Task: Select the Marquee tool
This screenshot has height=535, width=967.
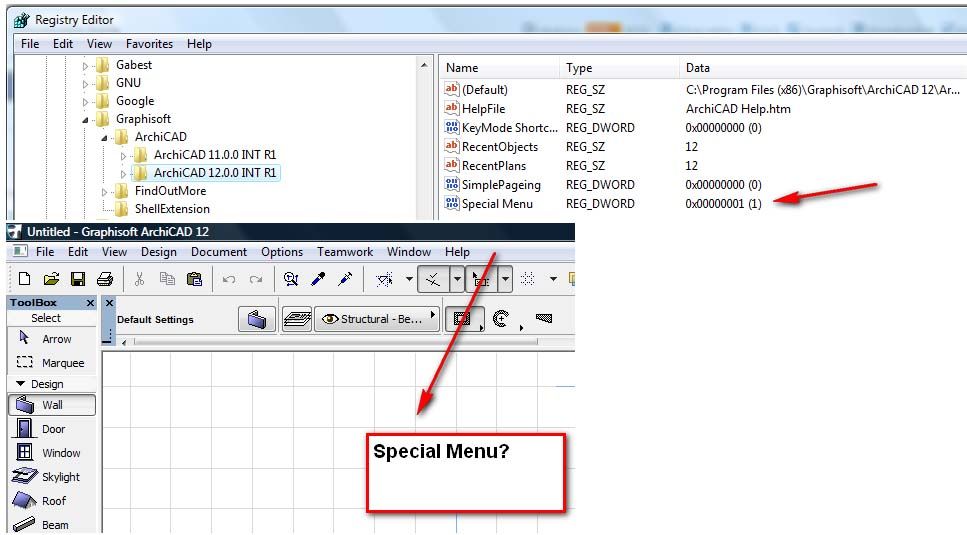Action: coord(52,363)
